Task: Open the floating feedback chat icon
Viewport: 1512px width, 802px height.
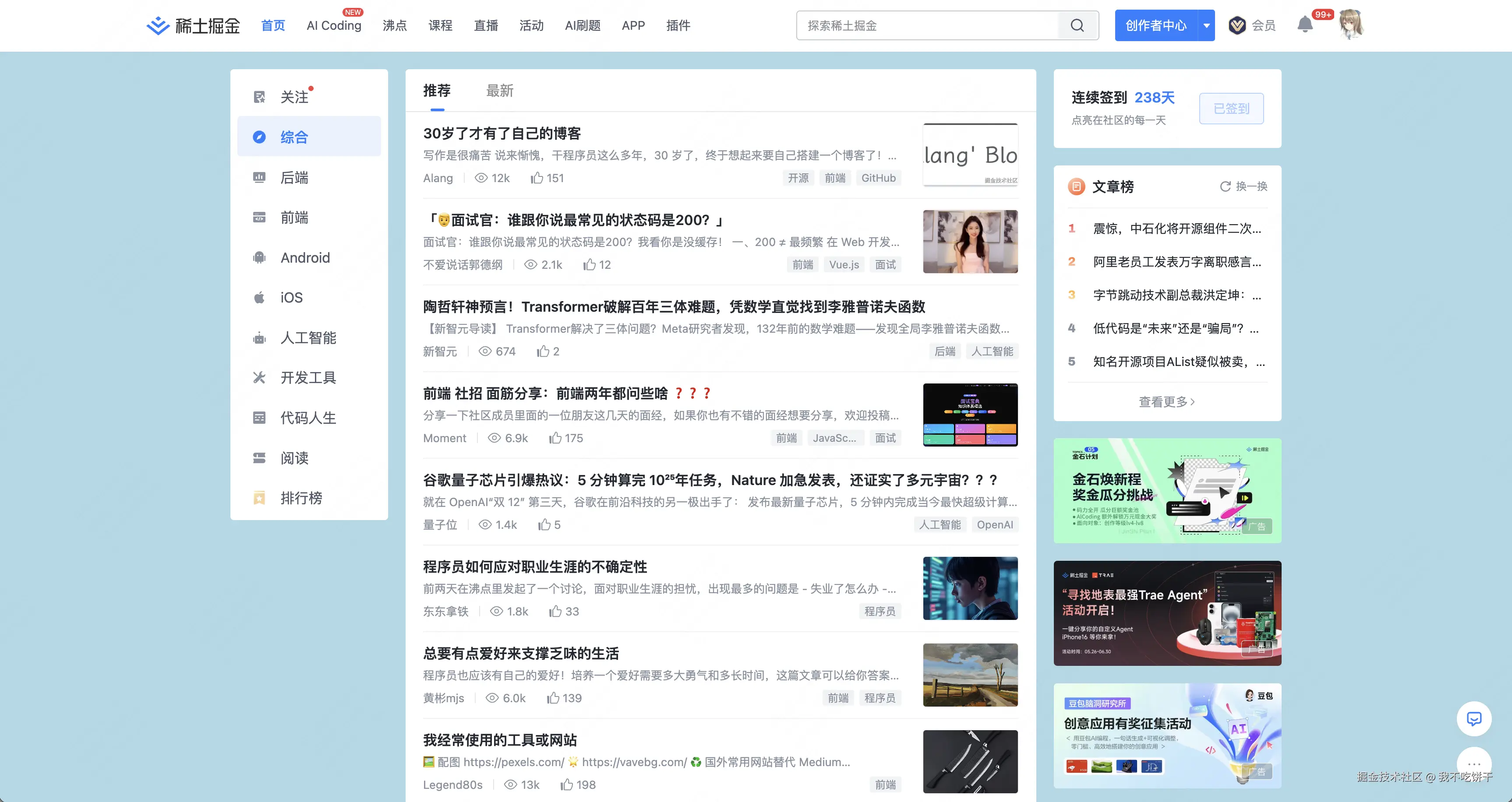Action: 1474,718
